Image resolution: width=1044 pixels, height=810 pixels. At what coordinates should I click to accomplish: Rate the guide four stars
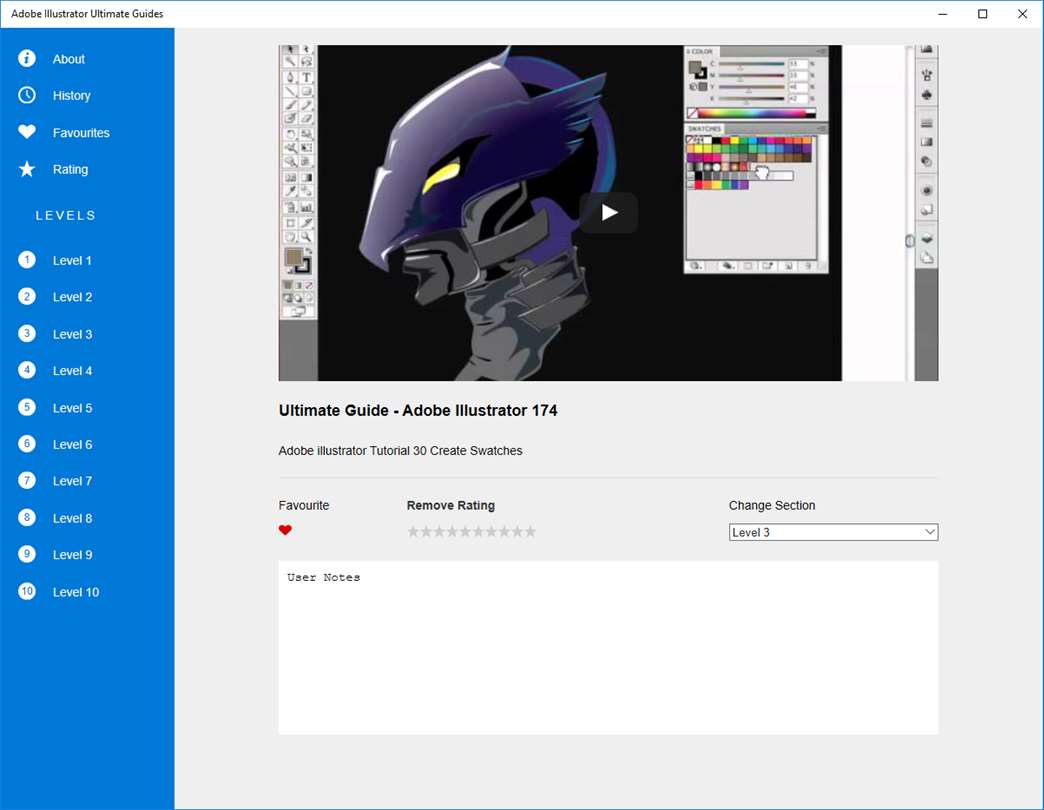[x=452, y=531]
